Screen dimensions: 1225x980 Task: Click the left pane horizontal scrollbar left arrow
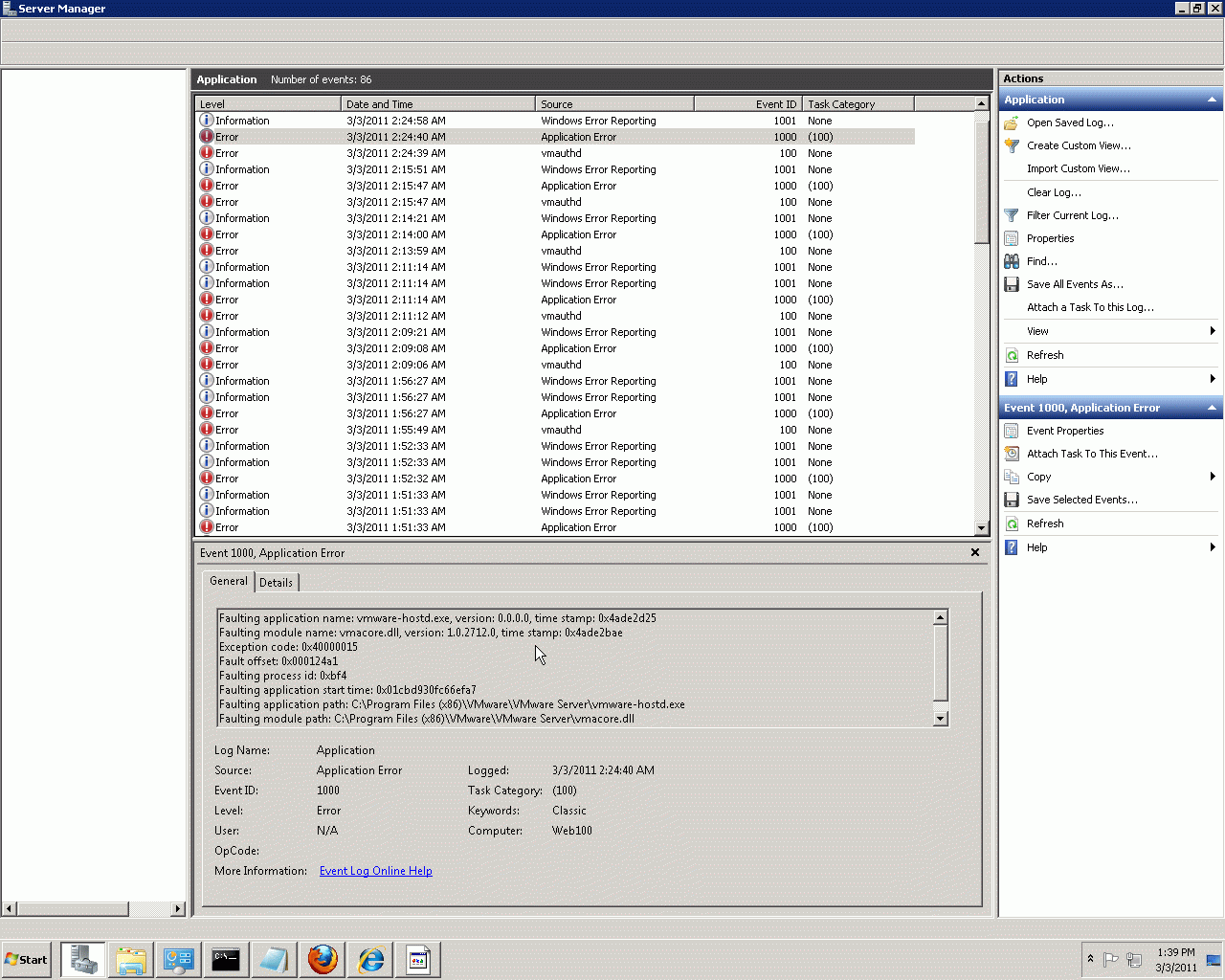click(x=10, y=908)
